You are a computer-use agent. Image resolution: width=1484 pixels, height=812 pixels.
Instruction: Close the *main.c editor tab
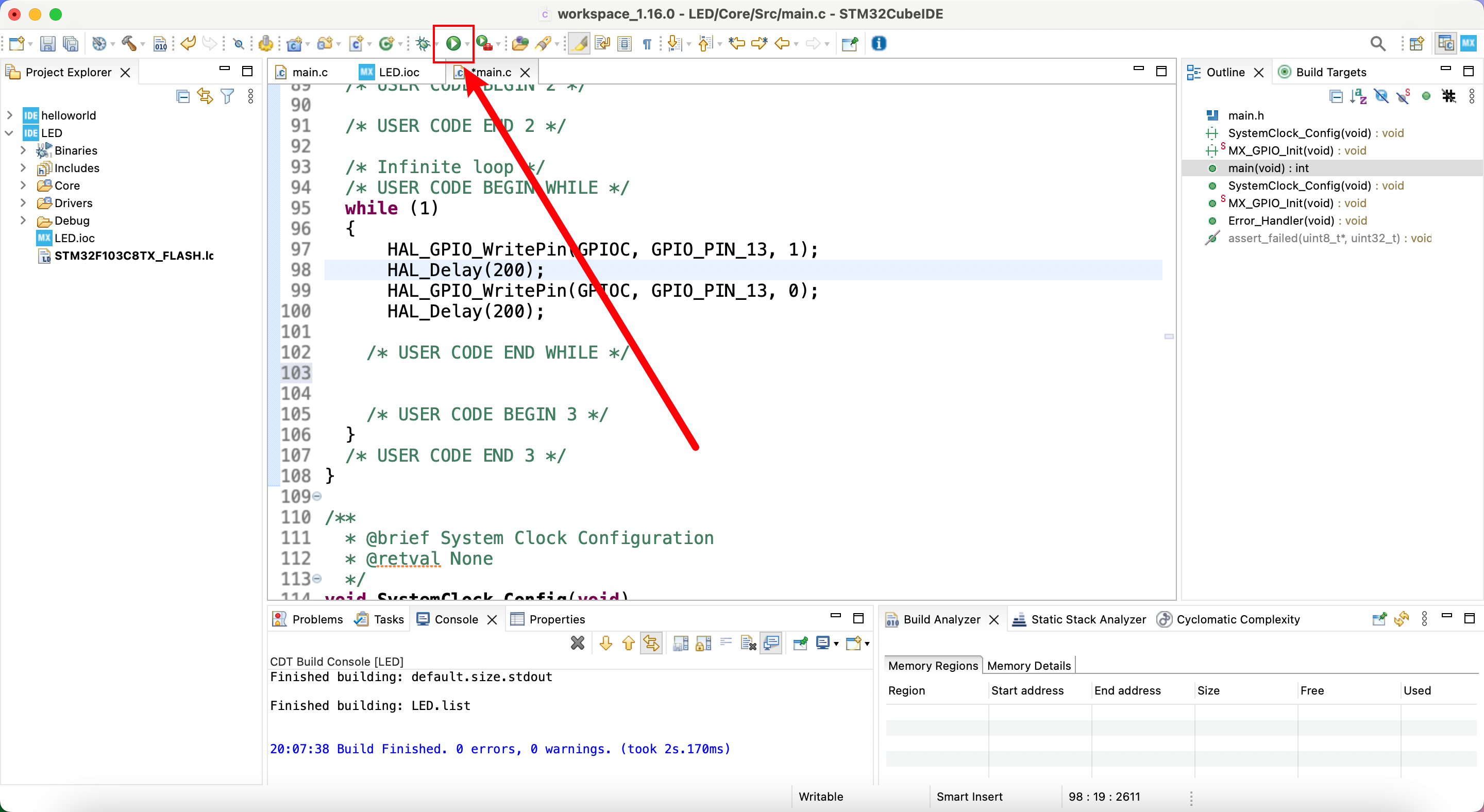pos(525,73)
